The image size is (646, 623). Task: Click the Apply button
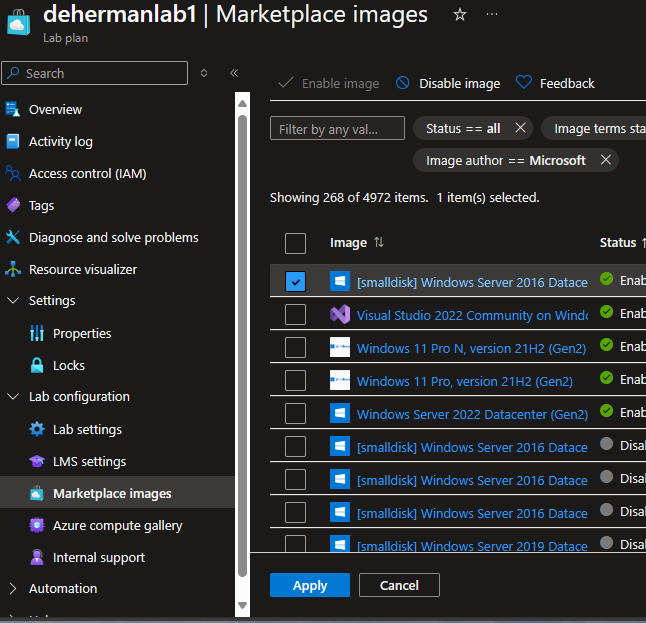tap(310, 585)
